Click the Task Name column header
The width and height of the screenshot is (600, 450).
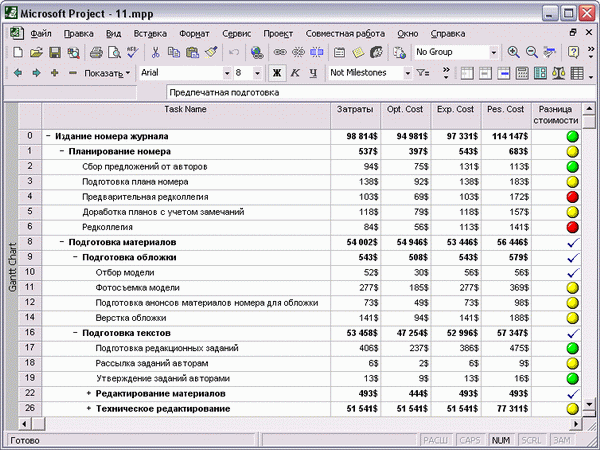pyautogui.click(x=186, y=116)
